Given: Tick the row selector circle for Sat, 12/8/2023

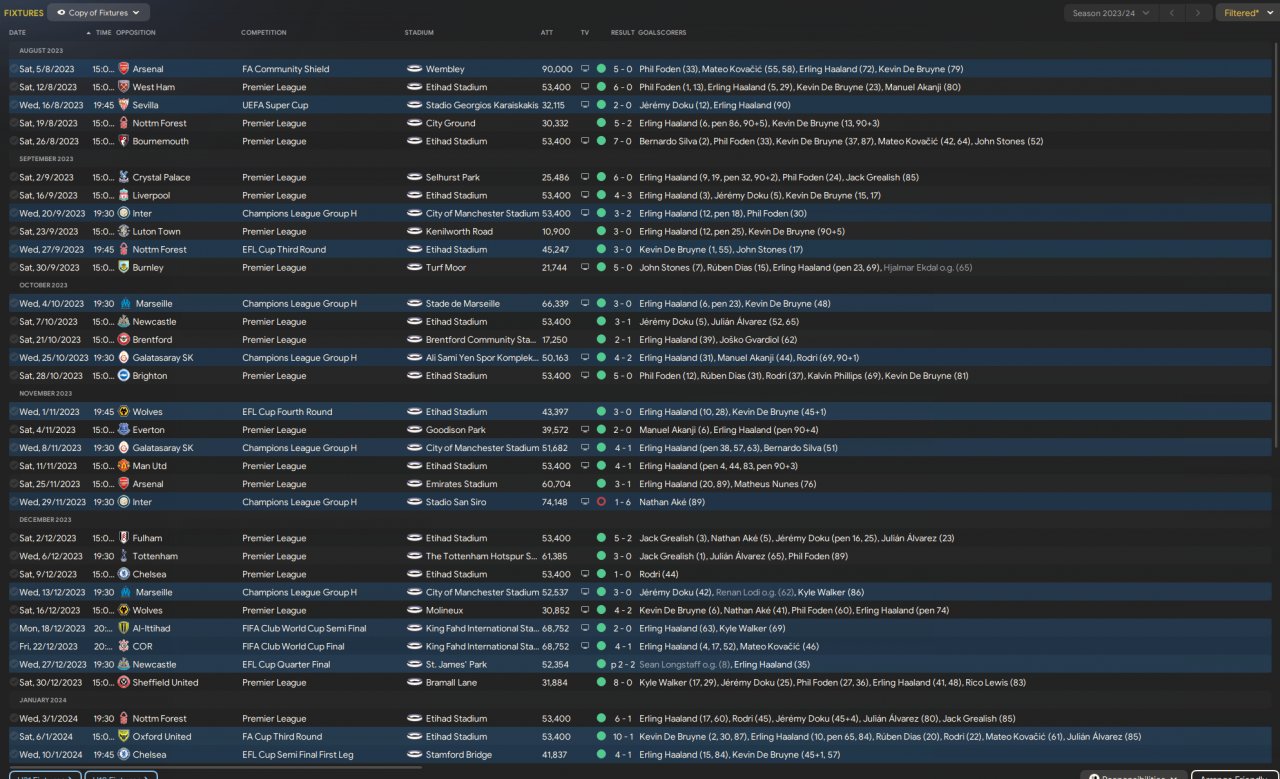Looking at the screenshot, I should 14,87.
